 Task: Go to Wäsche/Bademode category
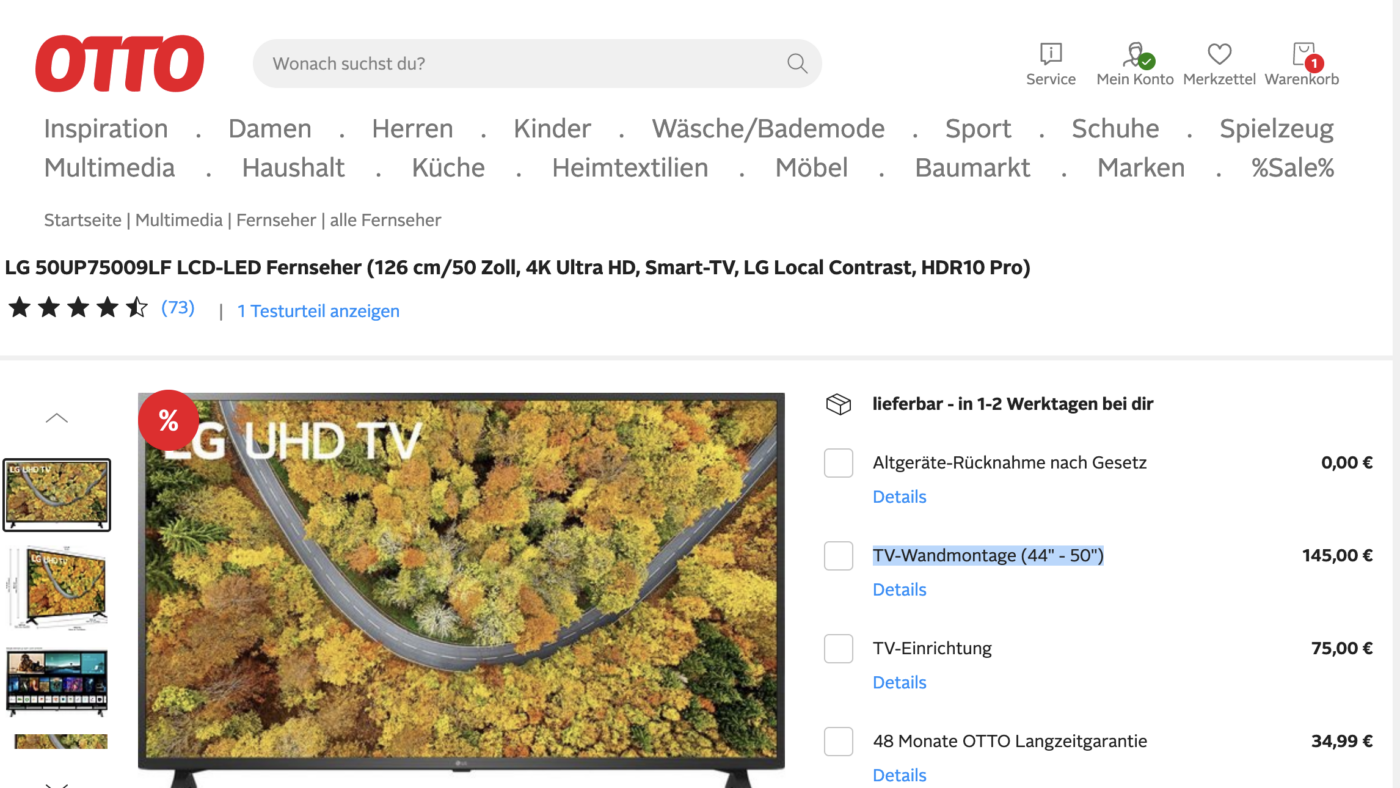point(768,129)
